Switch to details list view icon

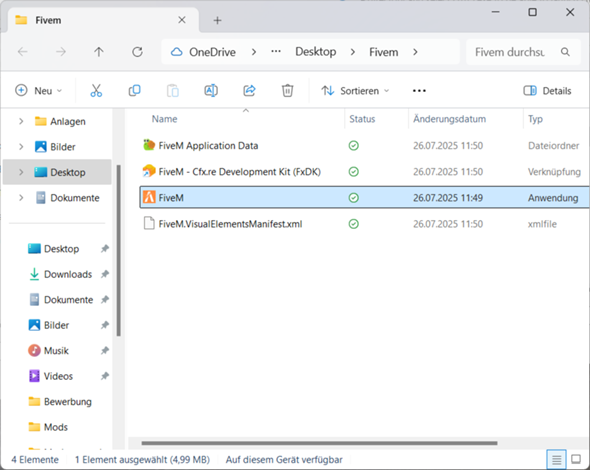(x=557, y=459)
